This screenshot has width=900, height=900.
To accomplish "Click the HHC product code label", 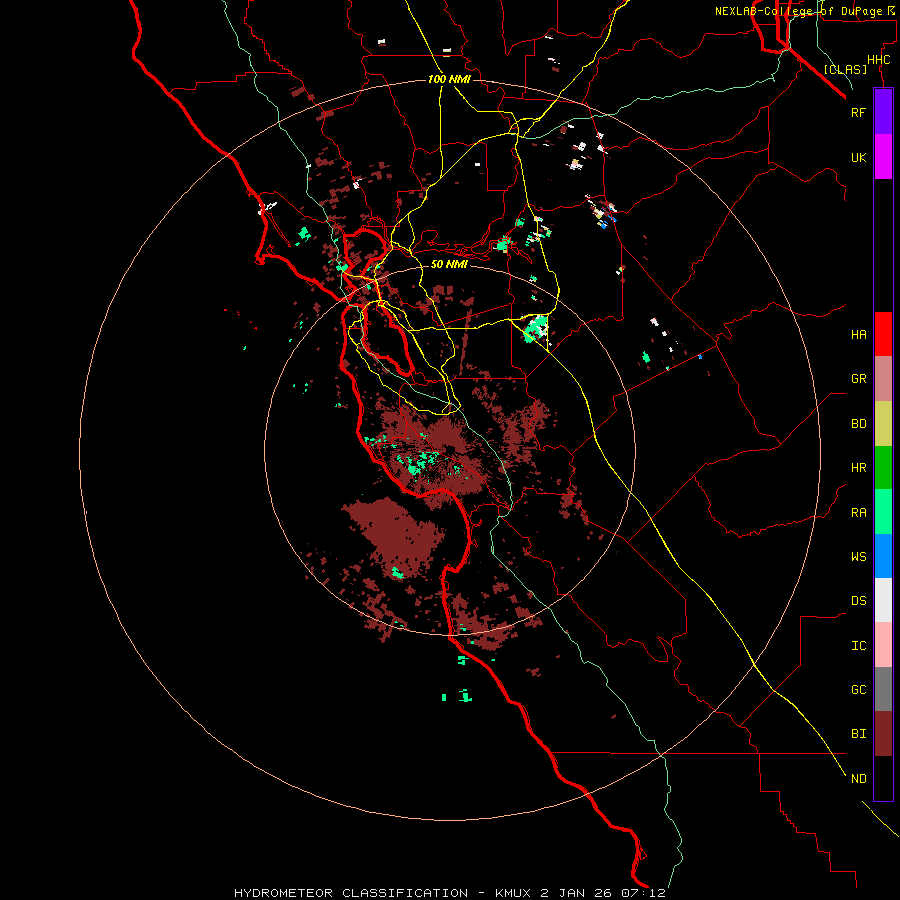I will [878, 60].
